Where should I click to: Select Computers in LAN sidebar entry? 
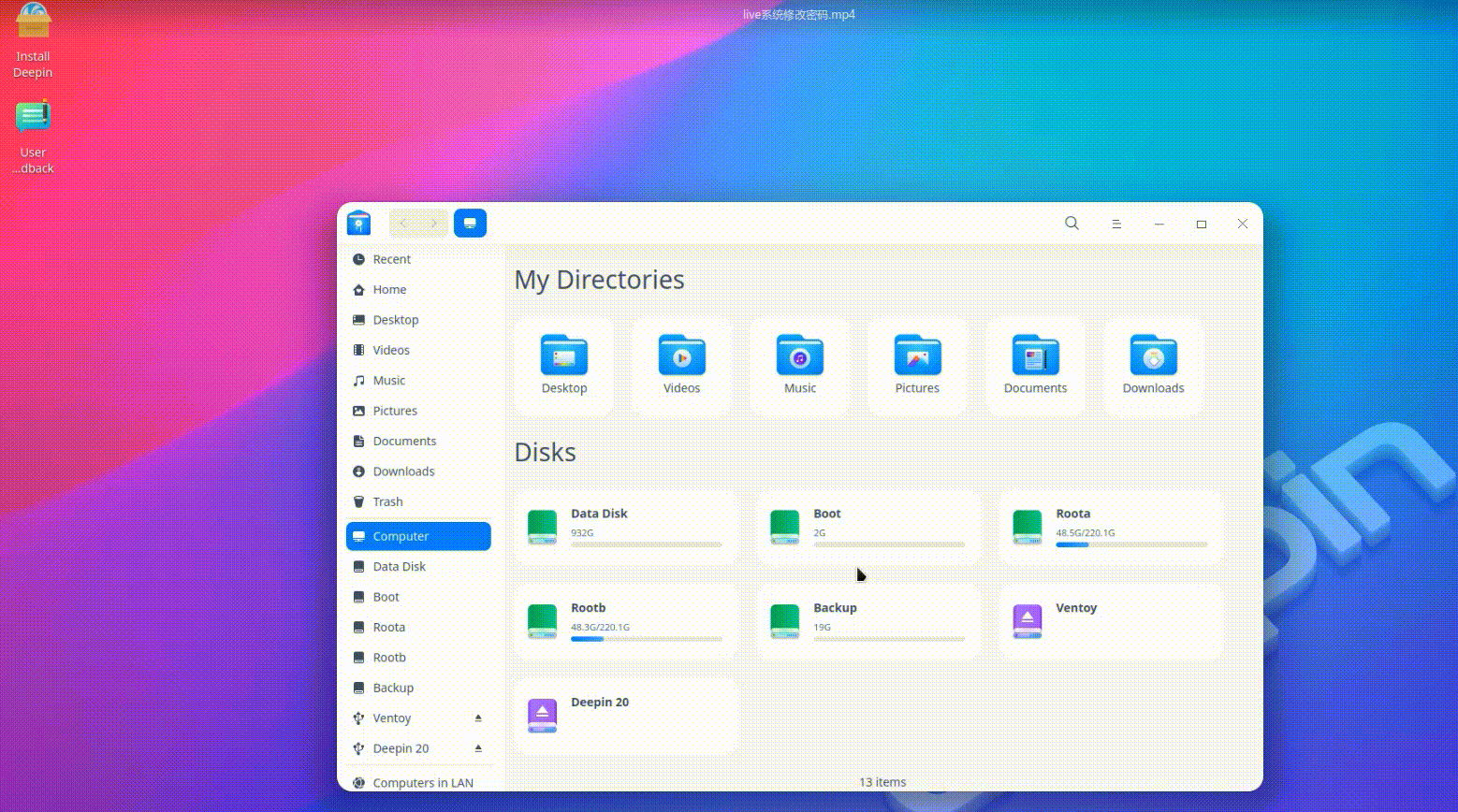tap(422, 783)
